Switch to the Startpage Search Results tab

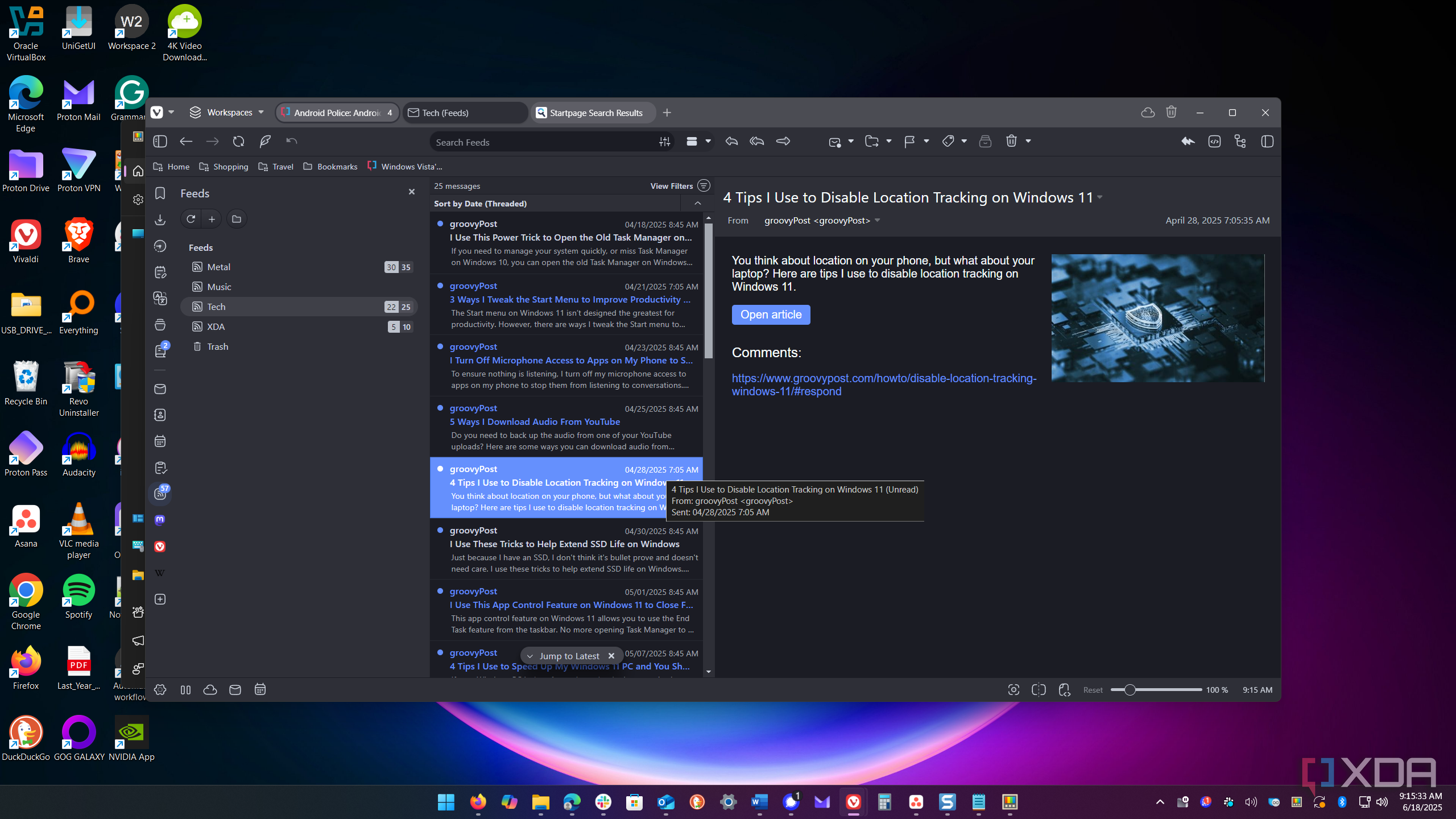click(593, 113)
